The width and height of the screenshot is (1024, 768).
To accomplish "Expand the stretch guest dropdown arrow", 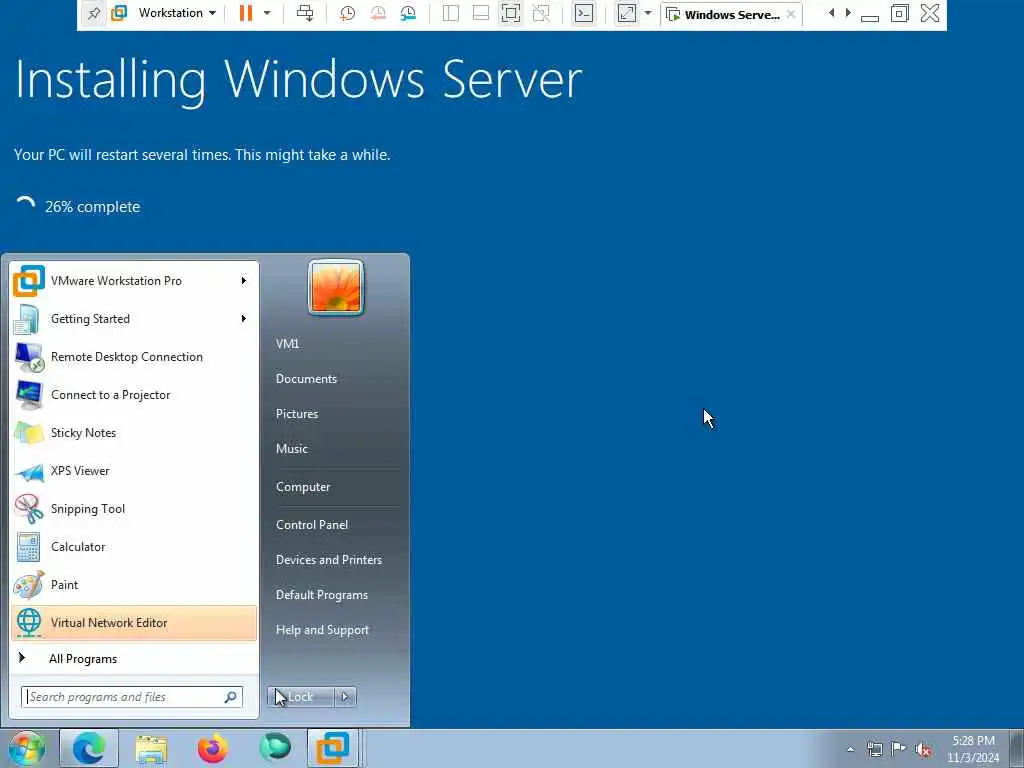I will point(648,13).
